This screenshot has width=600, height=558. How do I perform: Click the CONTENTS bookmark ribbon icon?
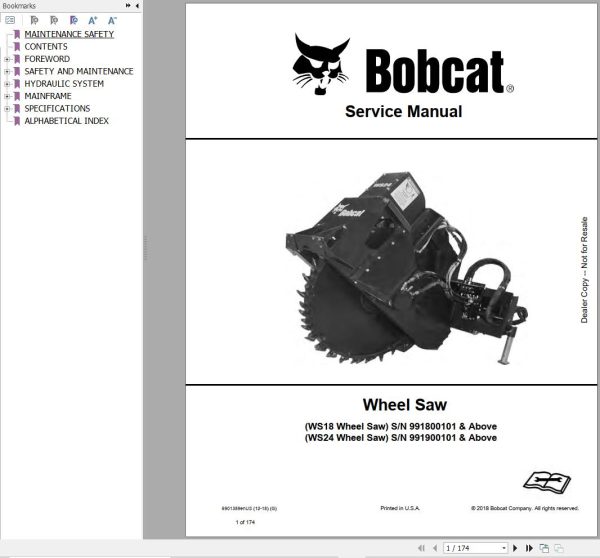click(x=17, y=47)
